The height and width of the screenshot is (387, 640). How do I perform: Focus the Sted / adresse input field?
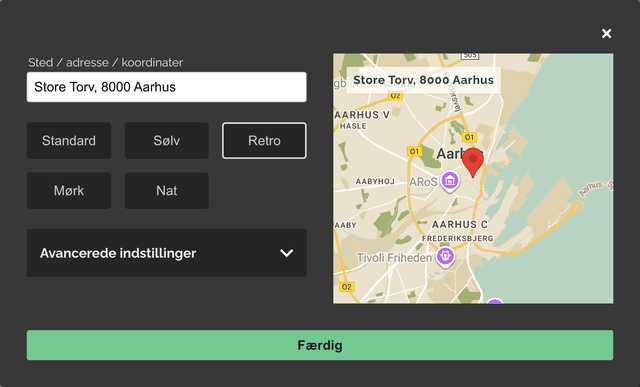click(x=167, y=87)
